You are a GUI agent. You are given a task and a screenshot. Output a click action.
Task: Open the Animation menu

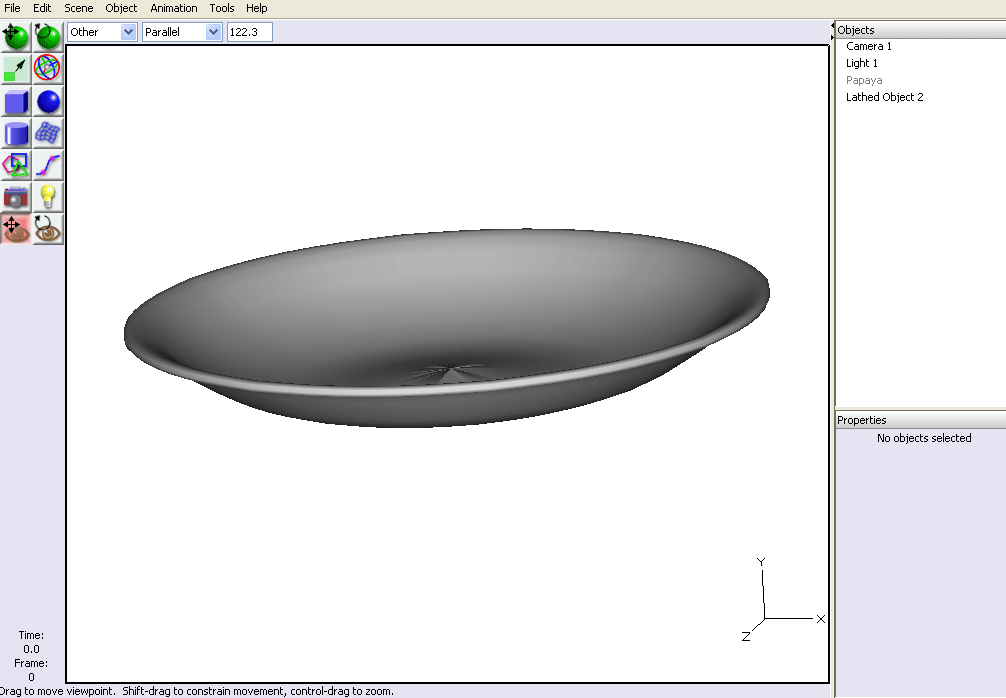coord(173,8)
